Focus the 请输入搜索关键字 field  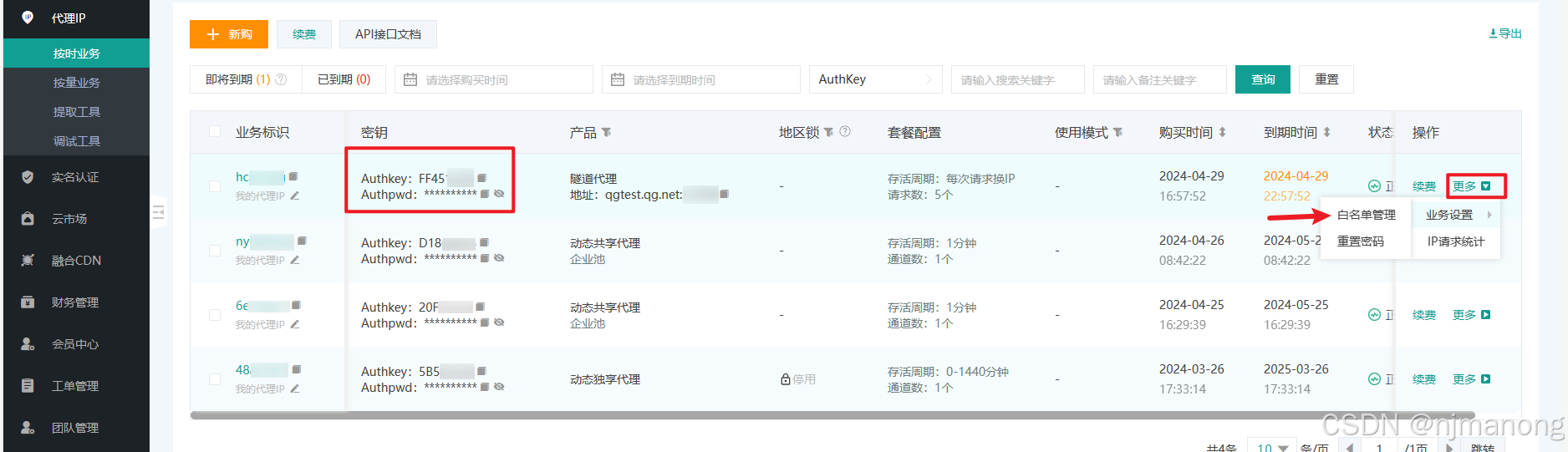coord(1018,79)
